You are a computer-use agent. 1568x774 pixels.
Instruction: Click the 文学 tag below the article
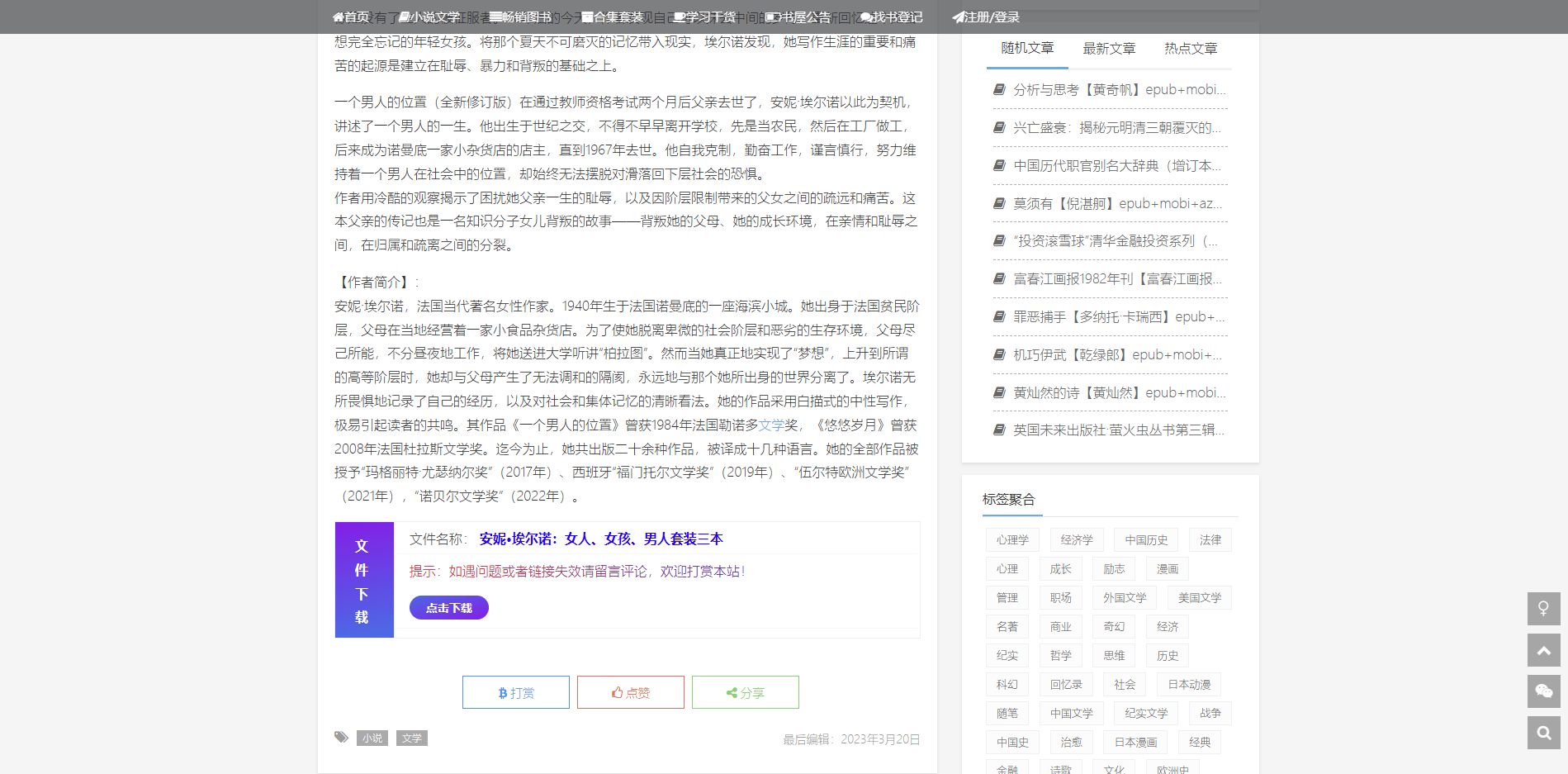pyautogui.click(x=412, y=738)
